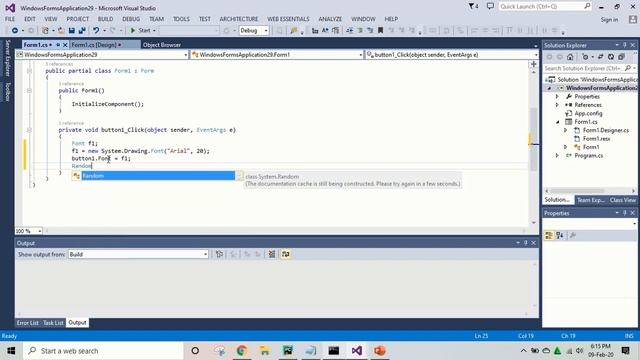This screenshot has height=360, width=640.
Task: Click the Find in Files toolbar icon
Action: pos(293,31)
